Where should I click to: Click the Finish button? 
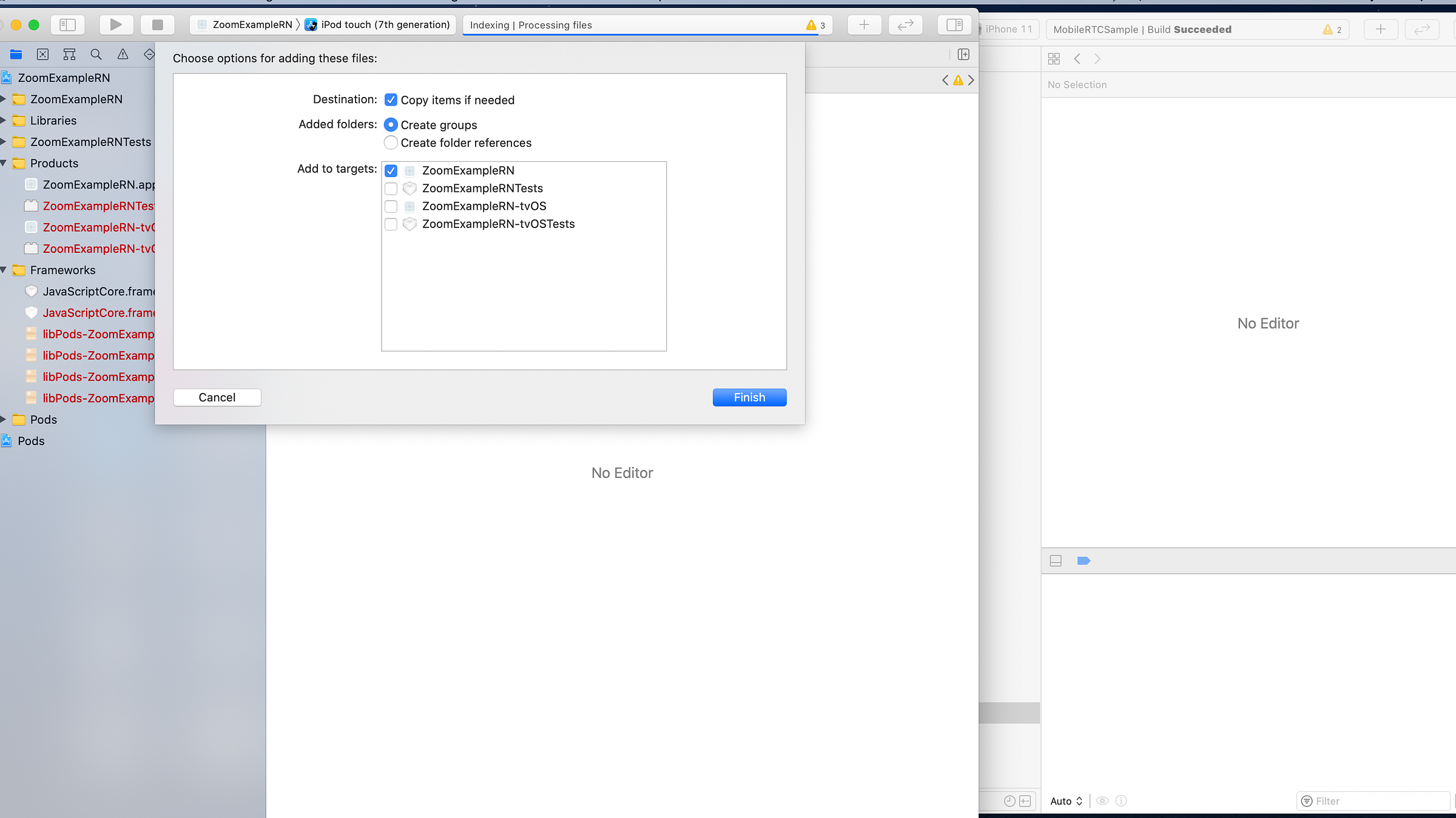[x=749, y=398]
